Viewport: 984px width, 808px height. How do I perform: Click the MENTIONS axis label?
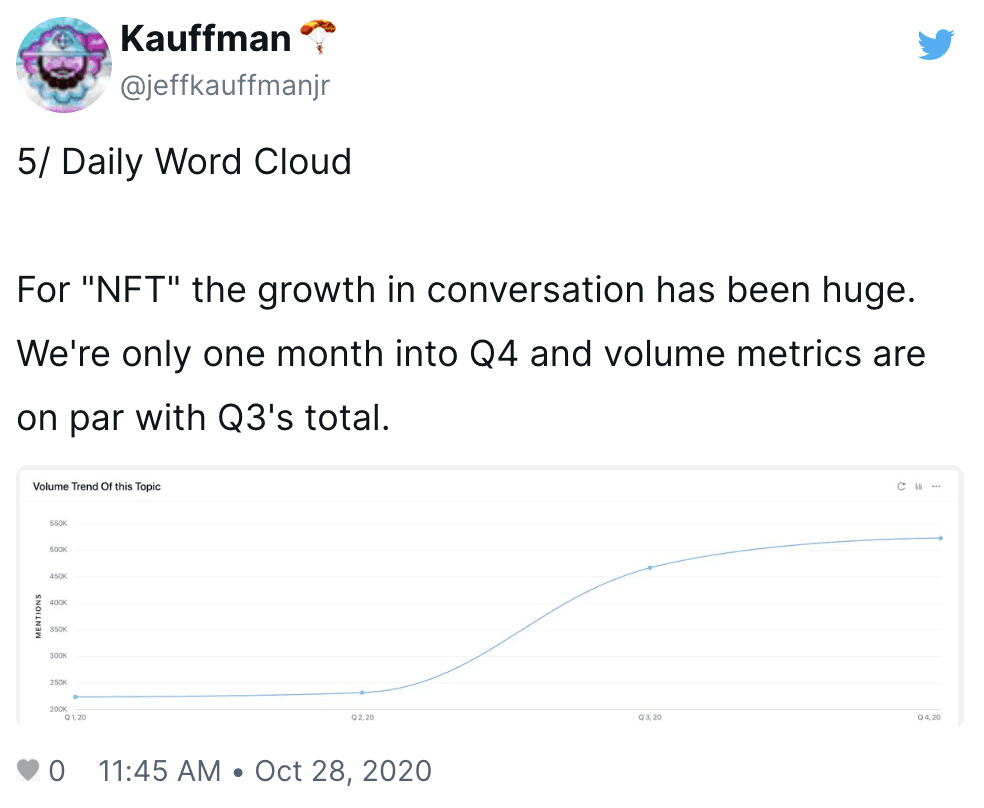pos(38,616)
